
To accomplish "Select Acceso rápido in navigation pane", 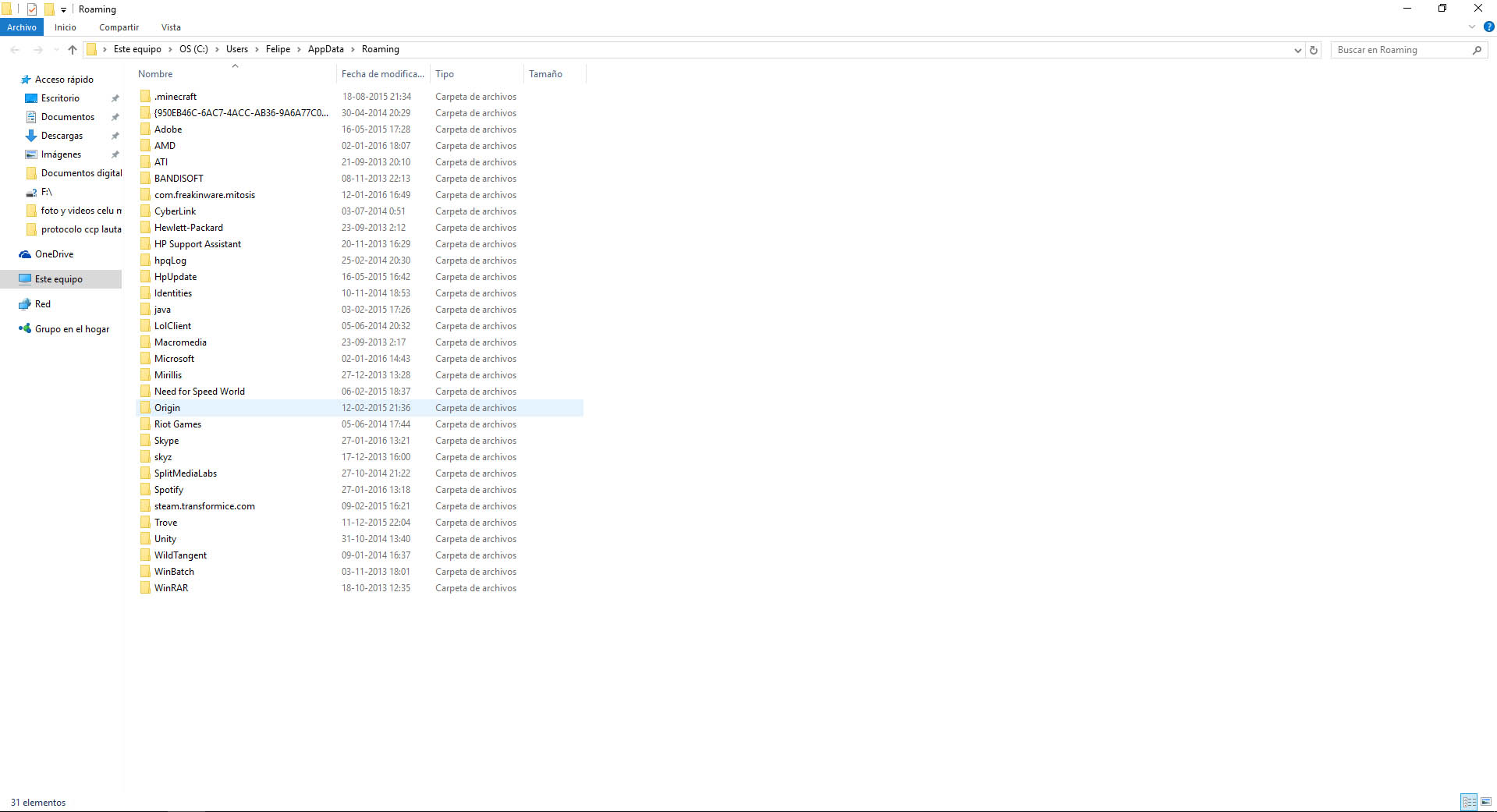I will click(64, 80).
